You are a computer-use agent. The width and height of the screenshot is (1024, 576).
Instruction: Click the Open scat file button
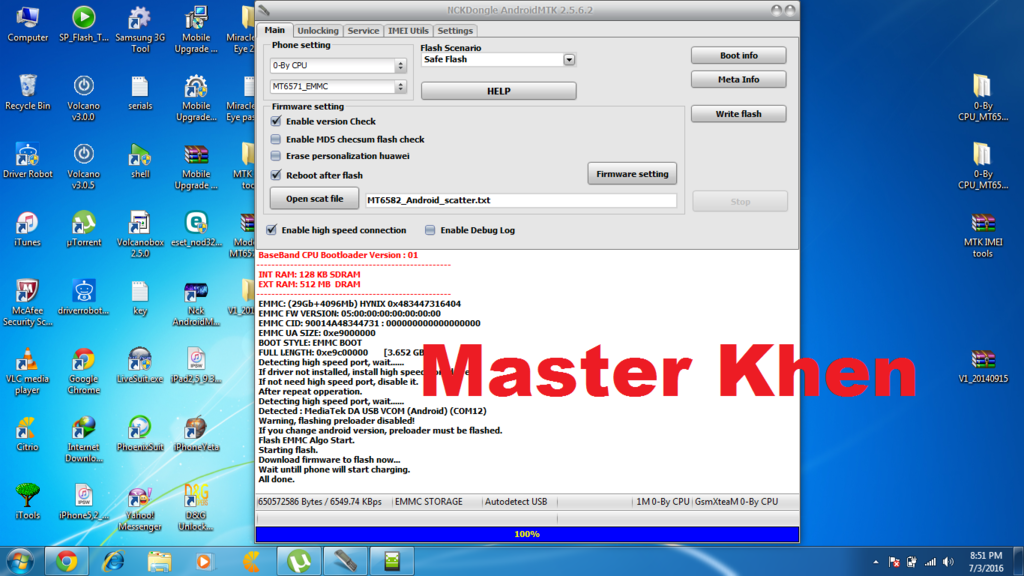coord(314,199)
